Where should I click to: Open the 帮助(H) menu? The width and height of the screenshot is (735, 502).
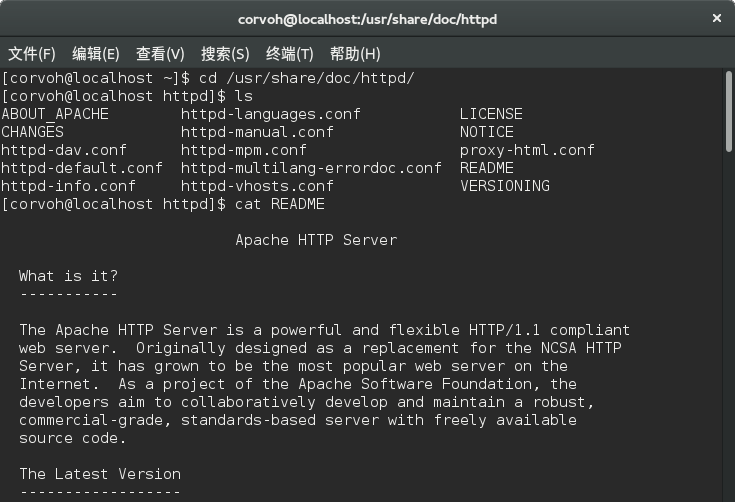pos(355,54)
